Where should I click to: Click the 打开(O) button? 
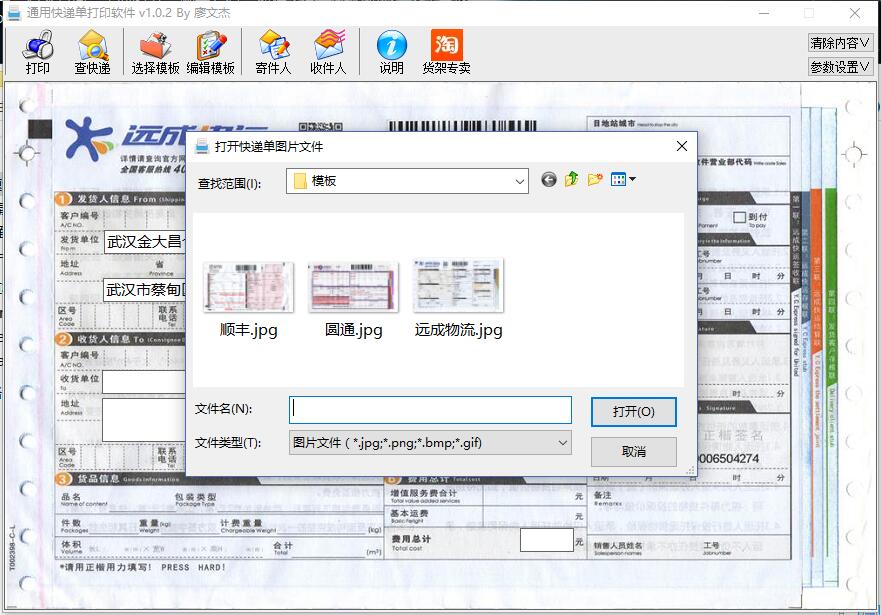634,412
